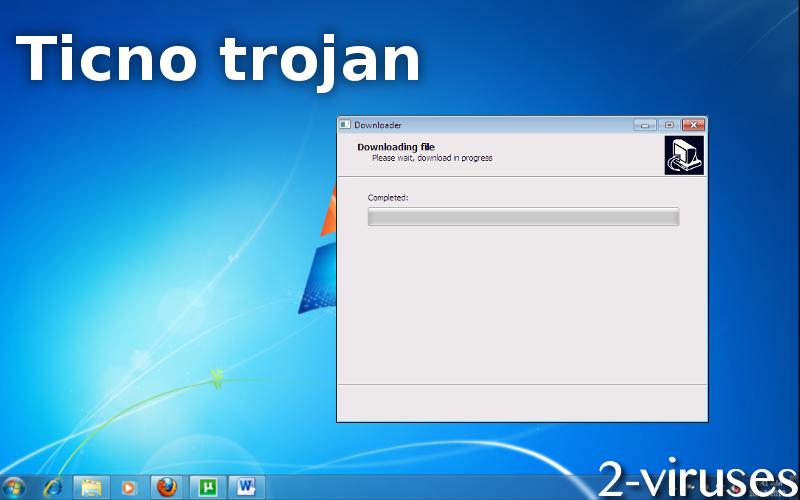800x500 pixels.
Task: Click the "Ticno trojan" title text
Action: tap(218, 58)
